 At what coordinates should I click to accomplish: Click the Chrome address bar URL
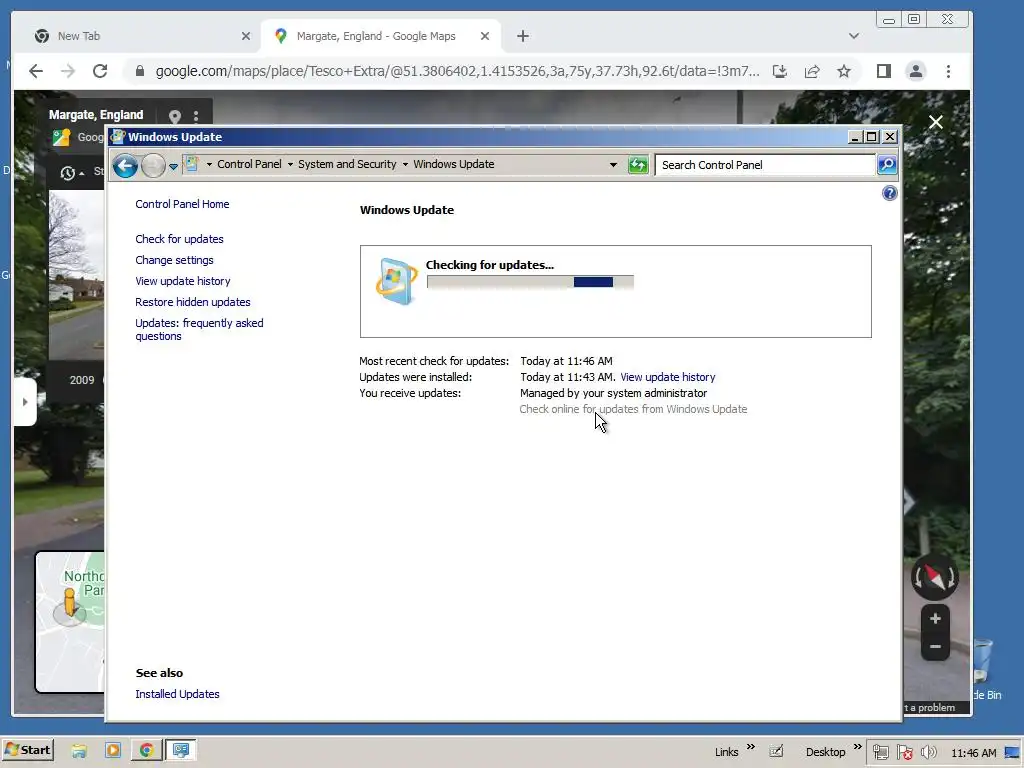457,71
